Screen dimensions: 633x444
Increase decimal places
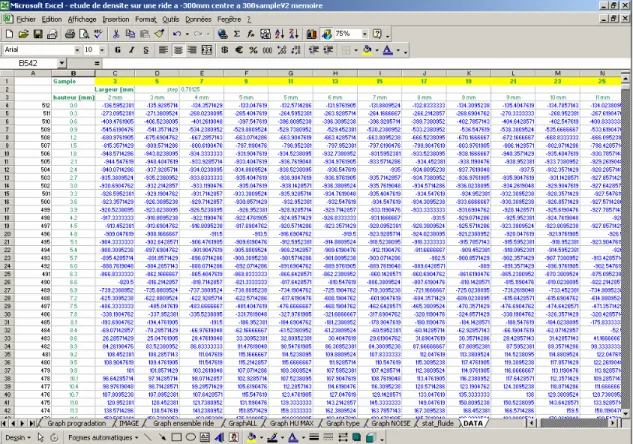pyautogui.click(x=282, y=50)
